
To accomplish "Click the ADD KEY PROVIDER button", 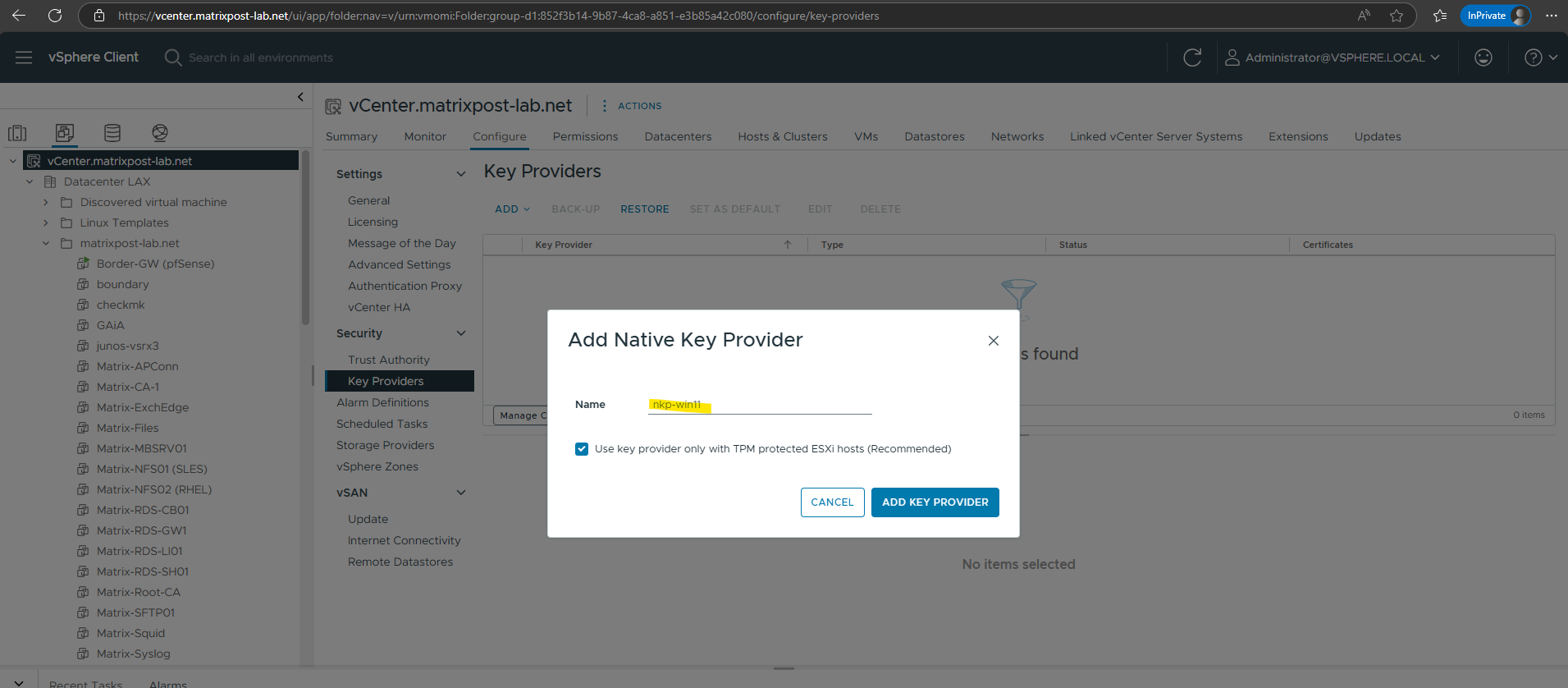I will [935, 502].
